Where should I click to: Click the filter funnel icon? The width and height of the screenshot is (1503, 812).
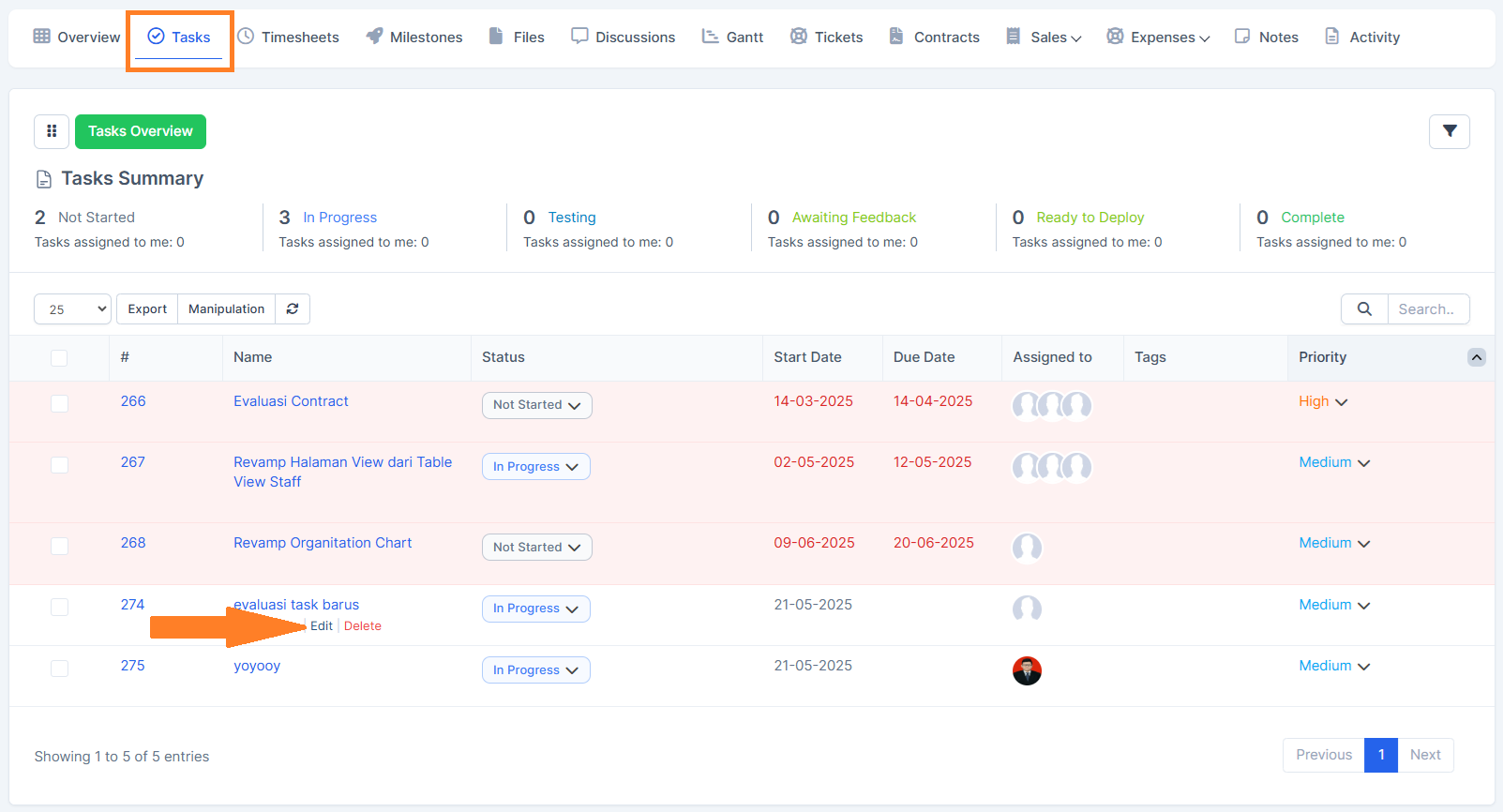(1449, 131)
